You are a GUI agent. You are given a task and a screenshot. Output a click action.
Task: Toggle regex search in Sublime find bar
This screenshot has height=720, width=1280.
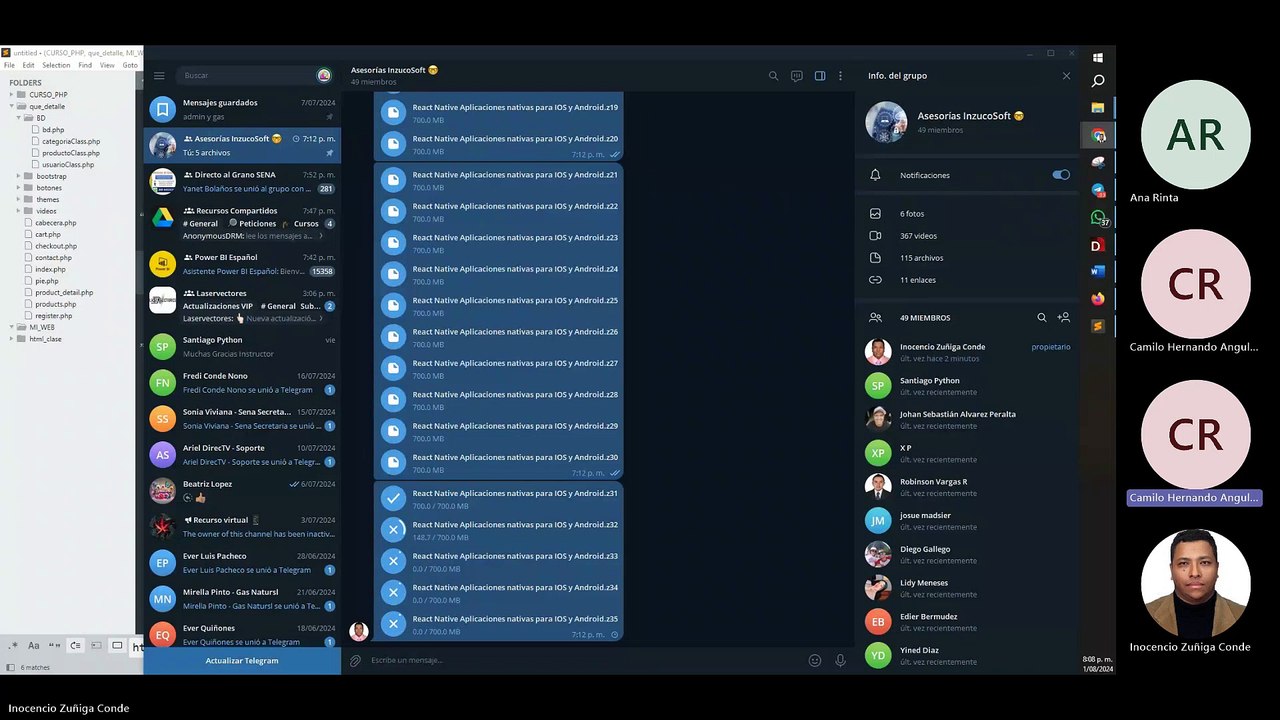(x=13, y=646)
